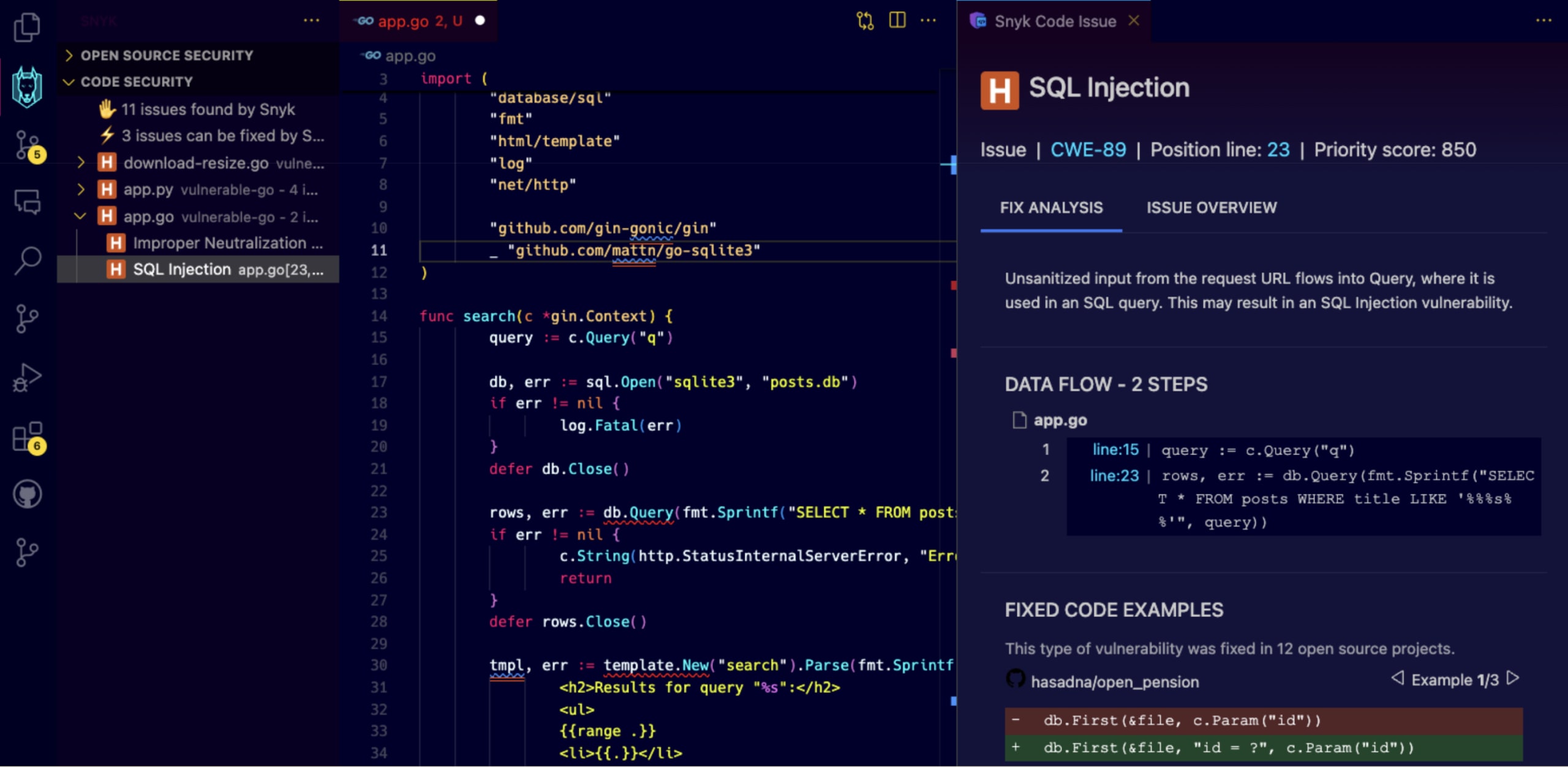Viewport: 1568px width, 767px height.
Task: Click the added db.First green diff line
Action: 1264,747
